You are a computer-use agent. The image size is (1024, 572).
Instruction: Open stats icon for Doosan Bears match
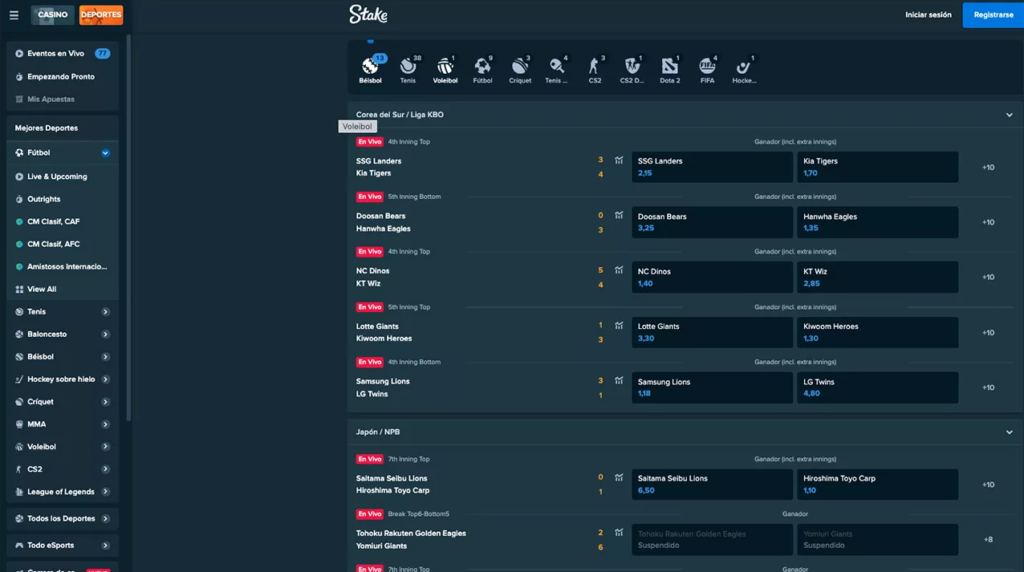tap(618, 215)
